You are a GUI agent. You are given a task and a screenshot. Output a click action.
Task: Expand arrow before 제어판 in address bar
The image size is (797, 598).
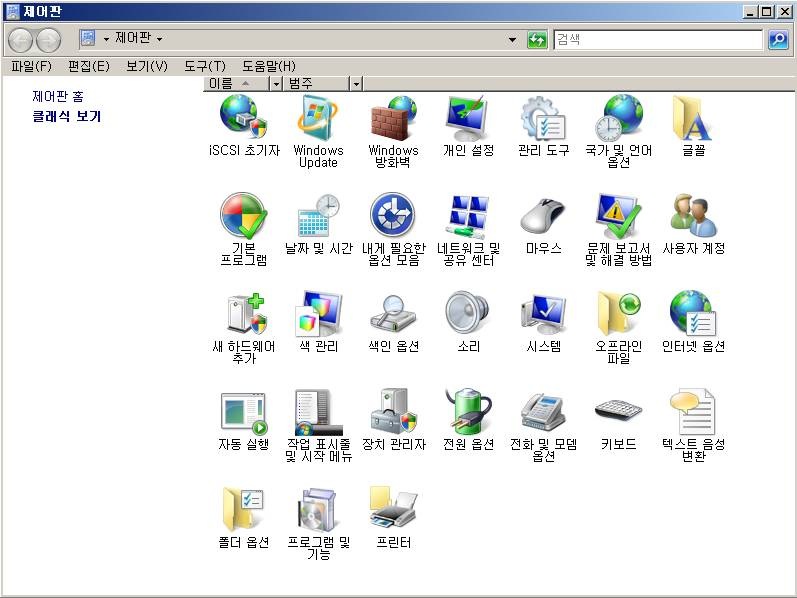pyautogui.click(x=106, y=39)
